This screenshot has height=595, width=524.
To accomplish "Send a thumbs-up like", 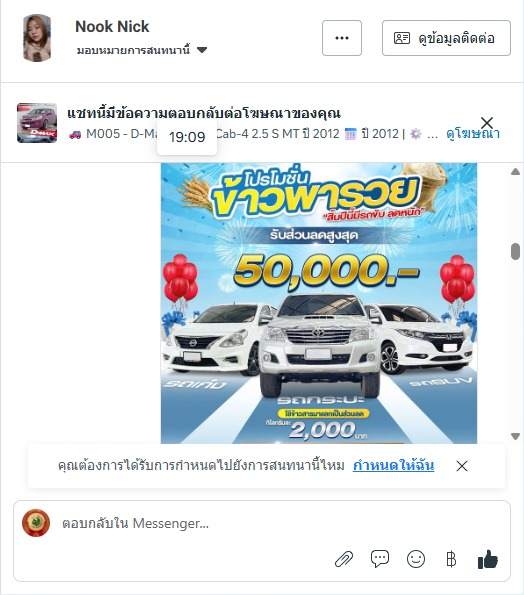I will 488,559.
